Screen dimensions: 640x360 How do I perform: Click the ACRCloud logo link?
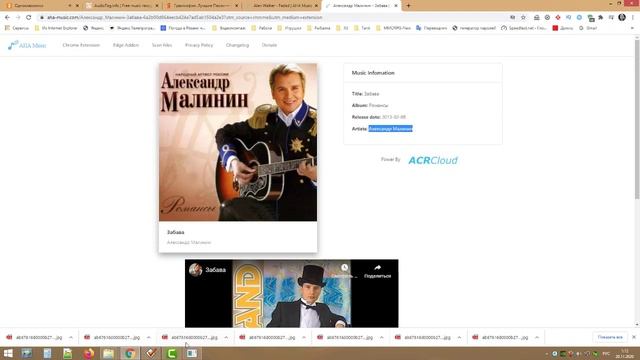pos(433,160)
